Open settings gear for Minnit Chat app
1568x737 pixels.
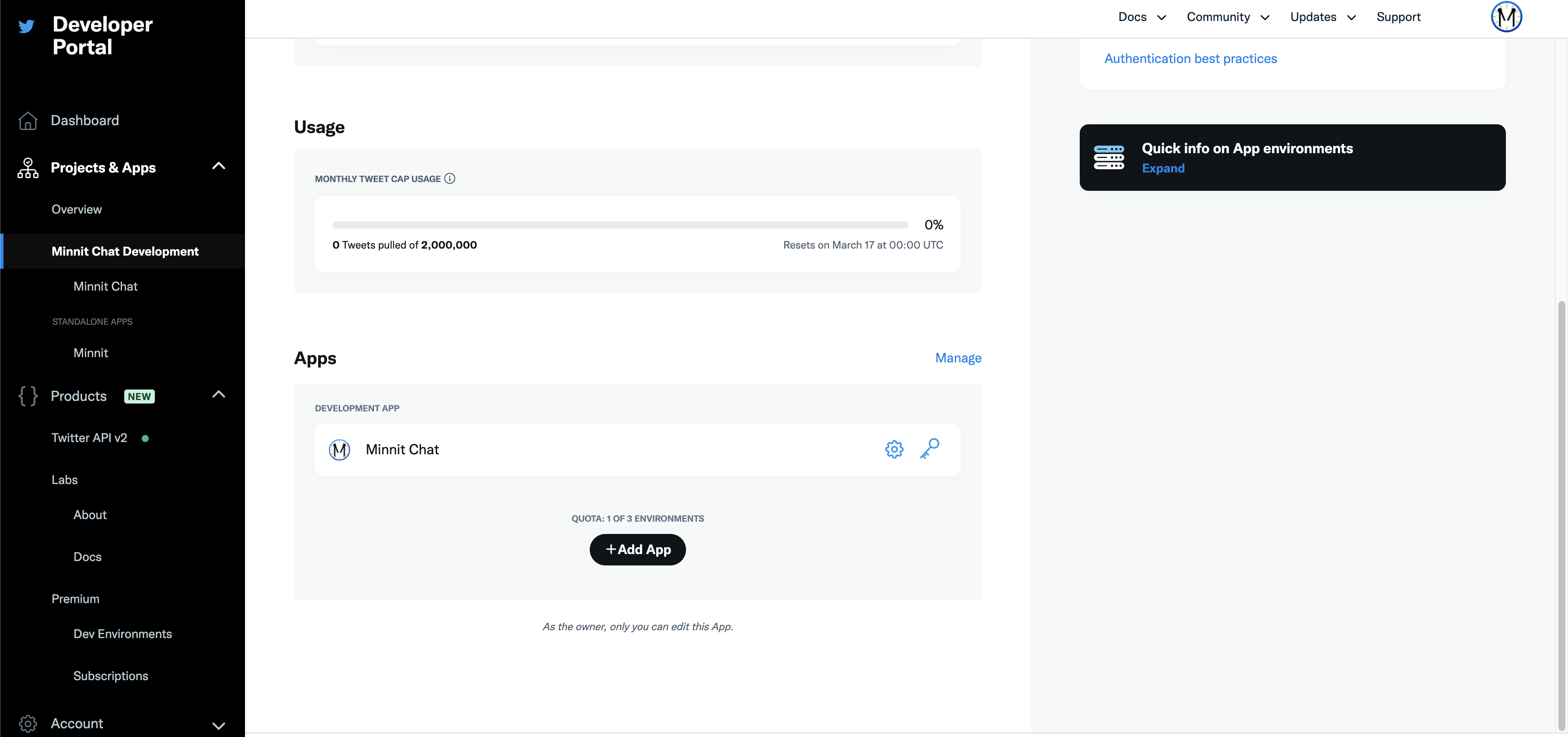click(893, 449)
